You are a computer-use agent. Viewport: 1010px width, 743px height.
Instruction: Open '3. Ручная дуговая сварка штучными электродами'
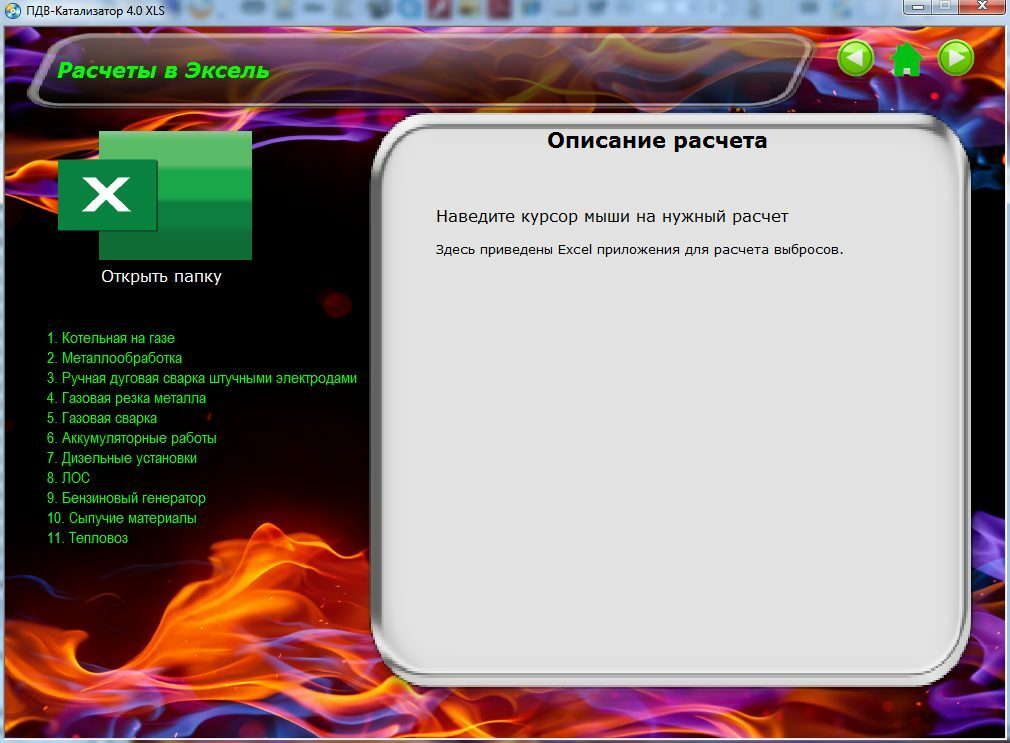(x=202, y=378)
